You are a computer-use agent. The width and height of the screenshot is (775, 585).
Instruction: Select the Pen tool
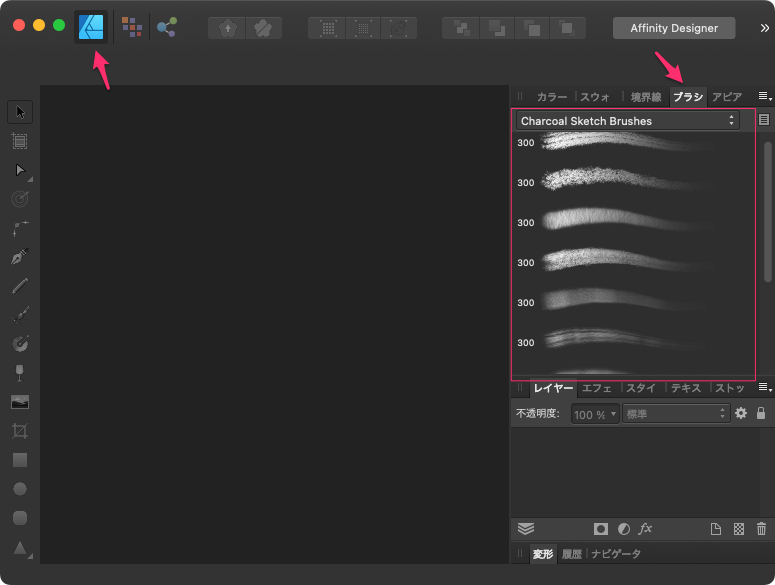(x=20, y=257)
